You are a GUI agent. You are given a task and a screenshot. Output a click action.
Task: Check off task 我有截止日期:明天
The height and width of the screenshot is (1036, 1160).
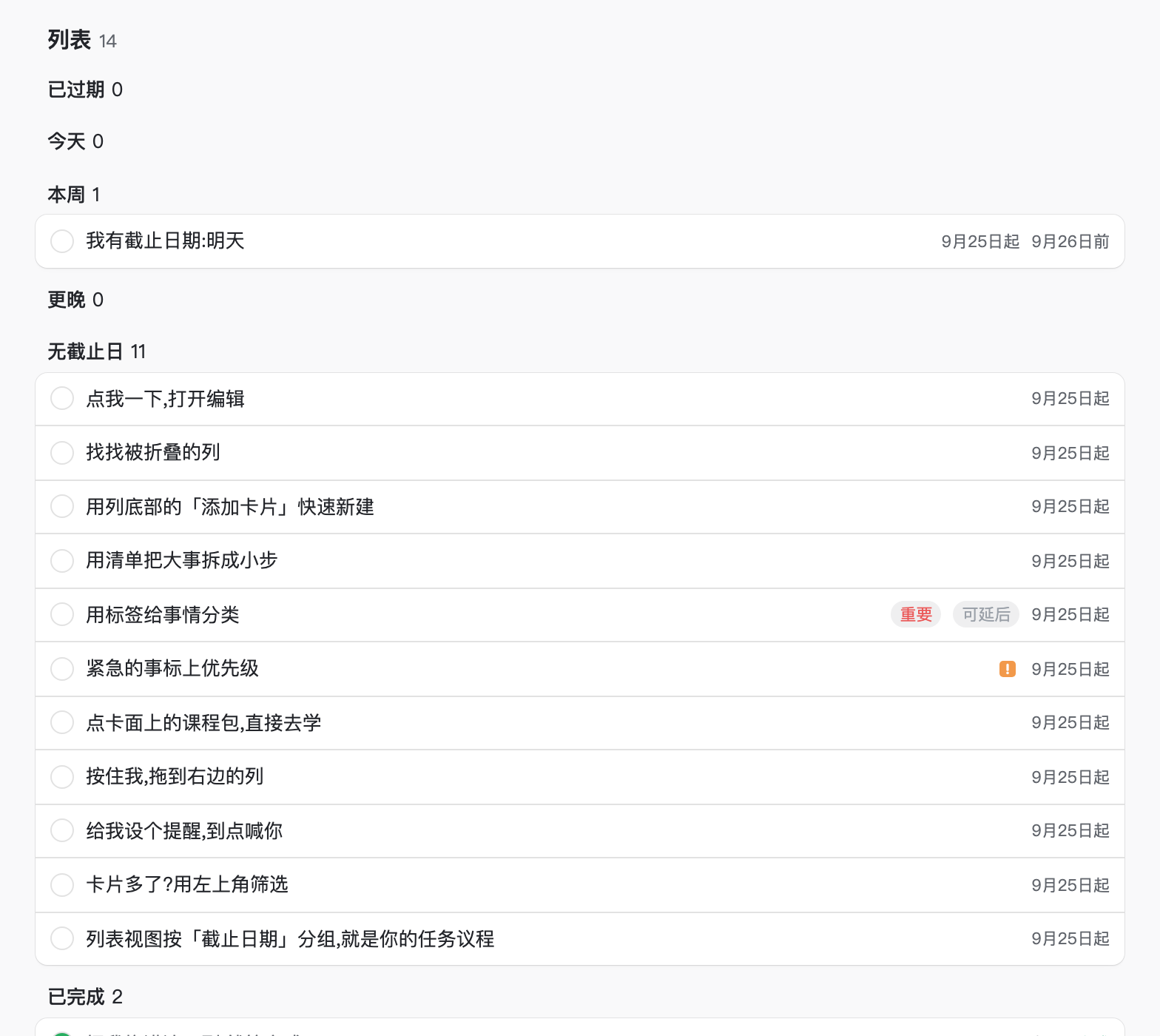pos(62,241)
